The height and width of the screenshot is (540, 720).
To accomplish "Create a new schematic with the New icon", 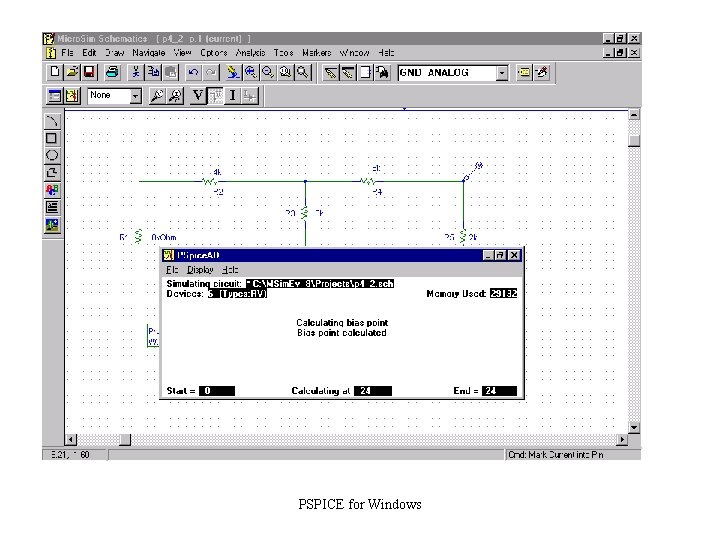I will tap(55, 72).
